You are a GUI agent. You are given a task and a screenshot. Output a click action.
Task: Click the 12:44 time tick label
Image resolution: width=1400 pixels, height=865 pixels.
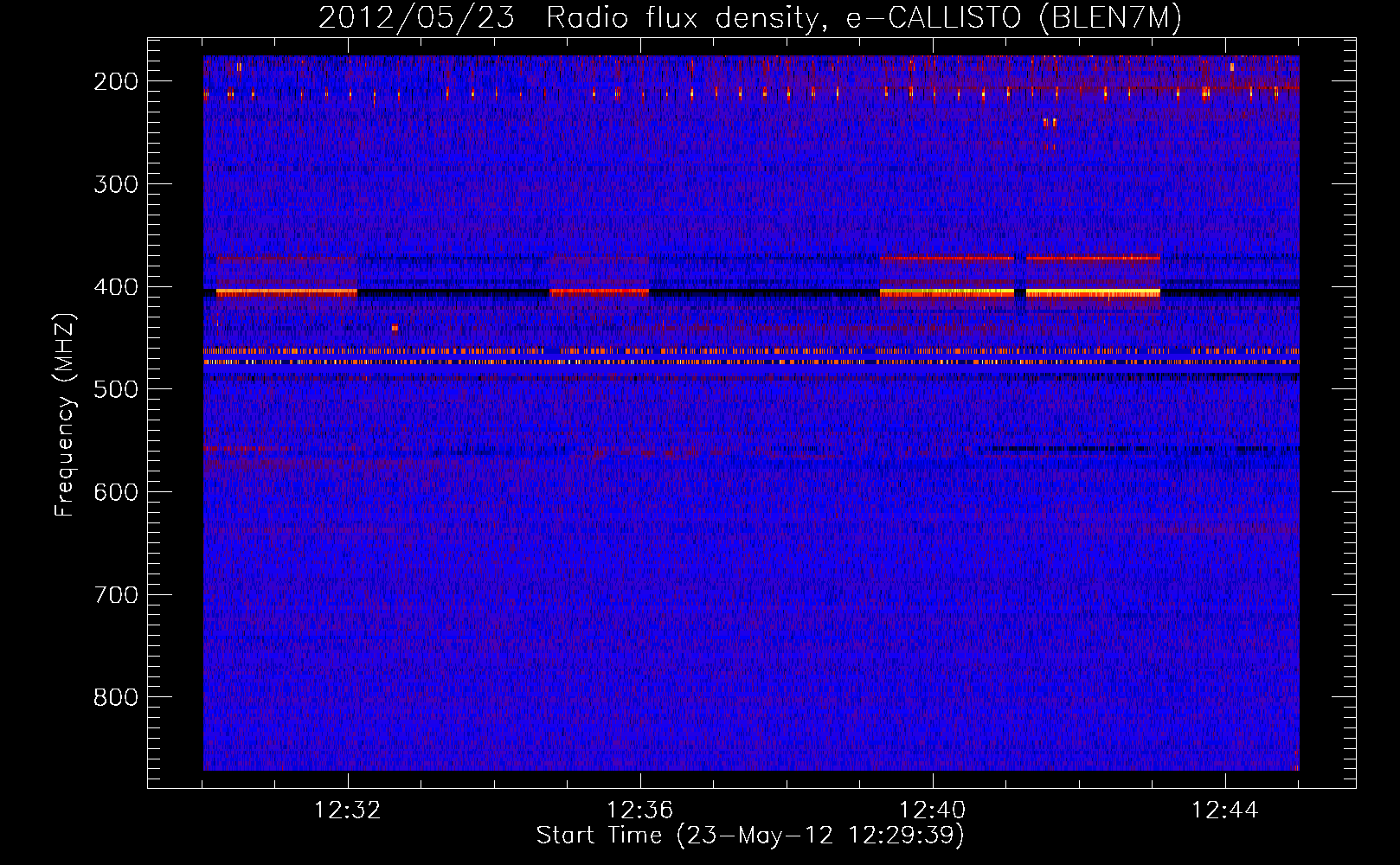(x=1224, y=811)
